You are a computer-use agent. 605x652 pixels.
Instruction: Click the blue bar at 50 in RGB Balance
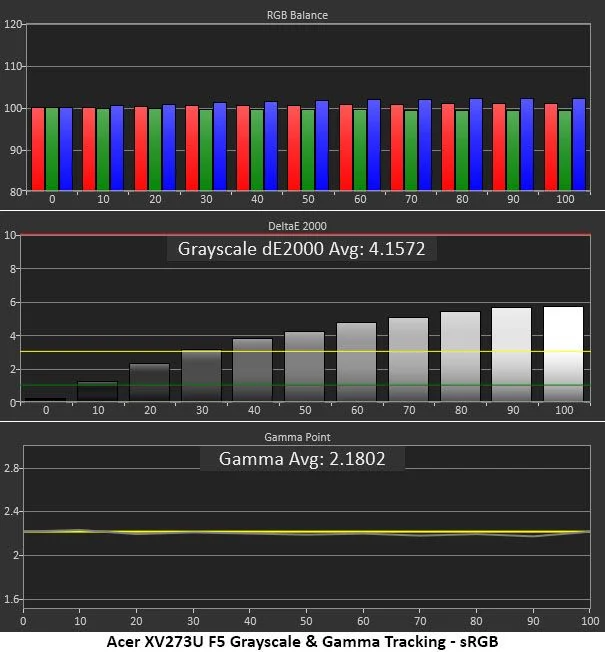pos(322,145)
